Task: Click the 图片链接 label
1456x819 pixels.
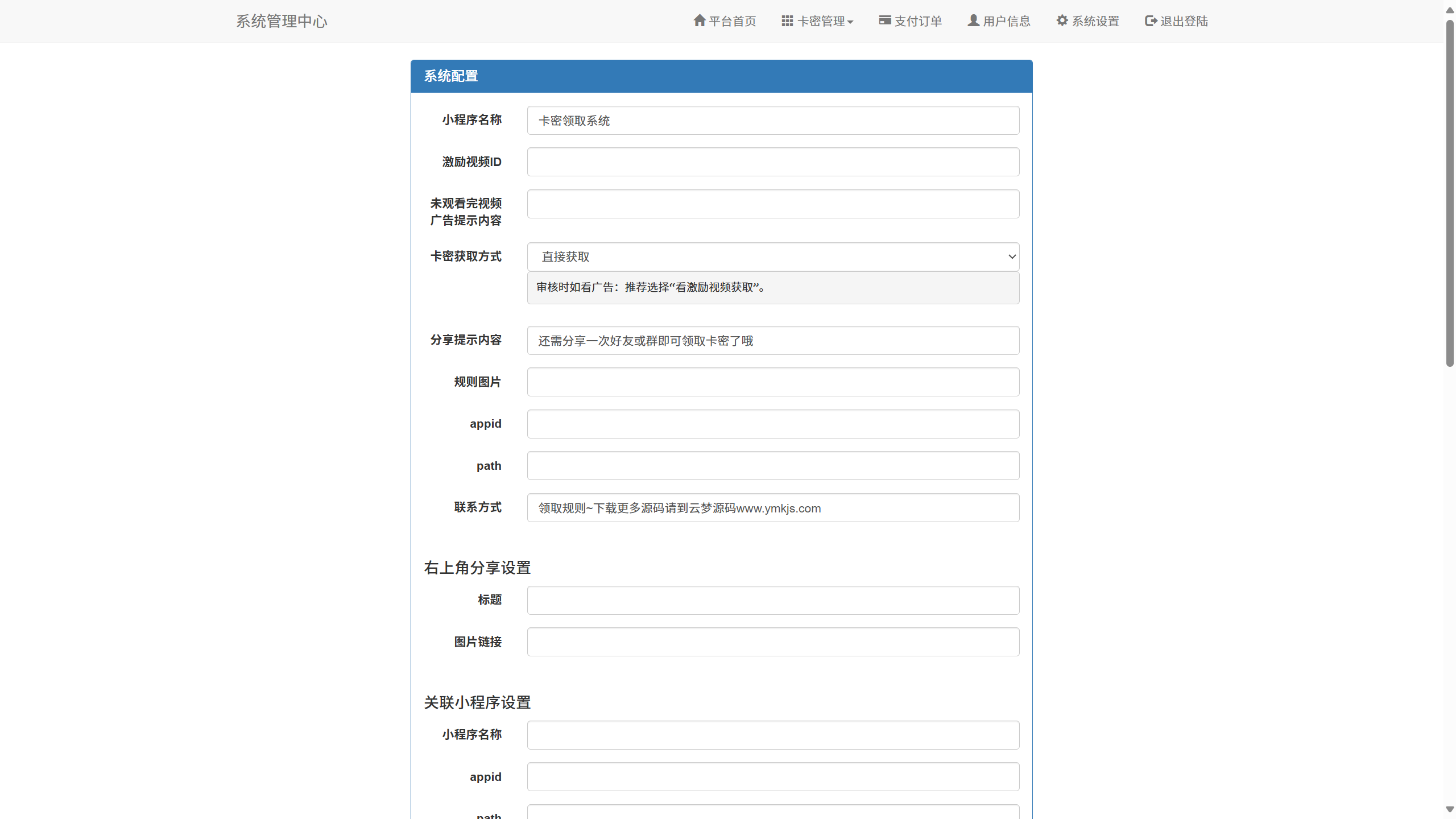Action: 478,642
